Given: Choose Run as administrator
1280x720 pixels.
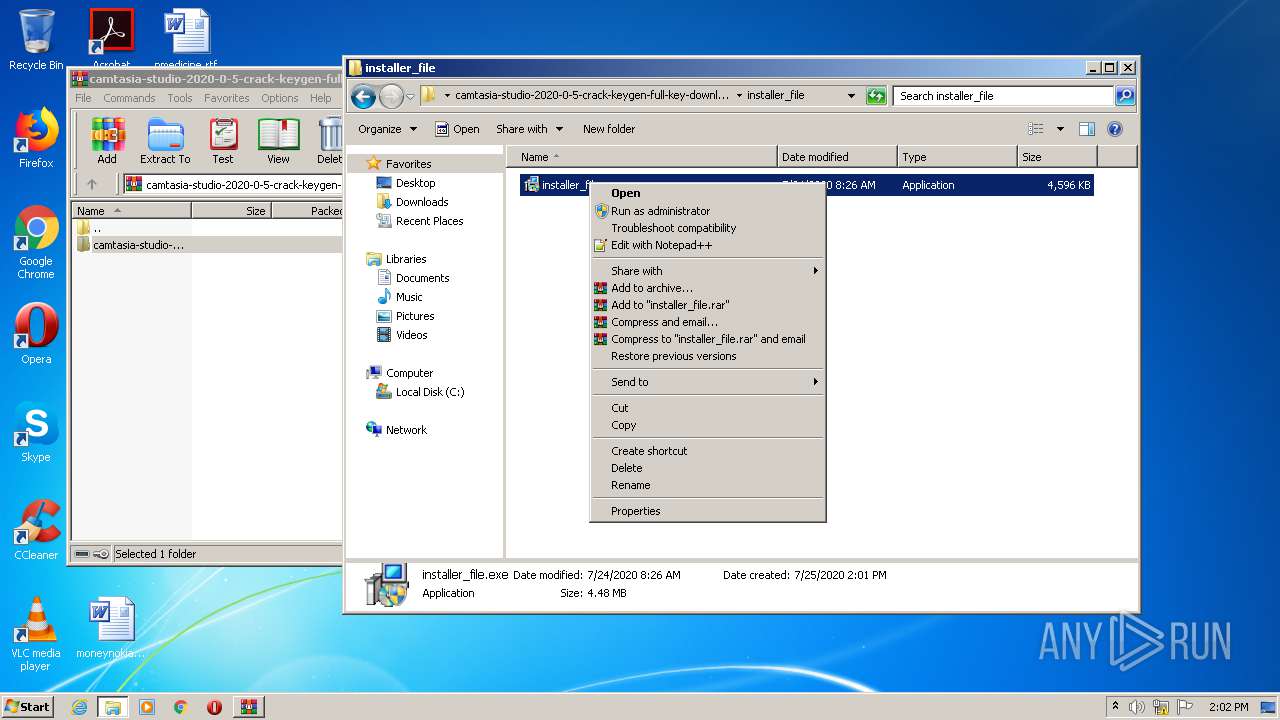Looking at the screenshot, I should (707, 211).
